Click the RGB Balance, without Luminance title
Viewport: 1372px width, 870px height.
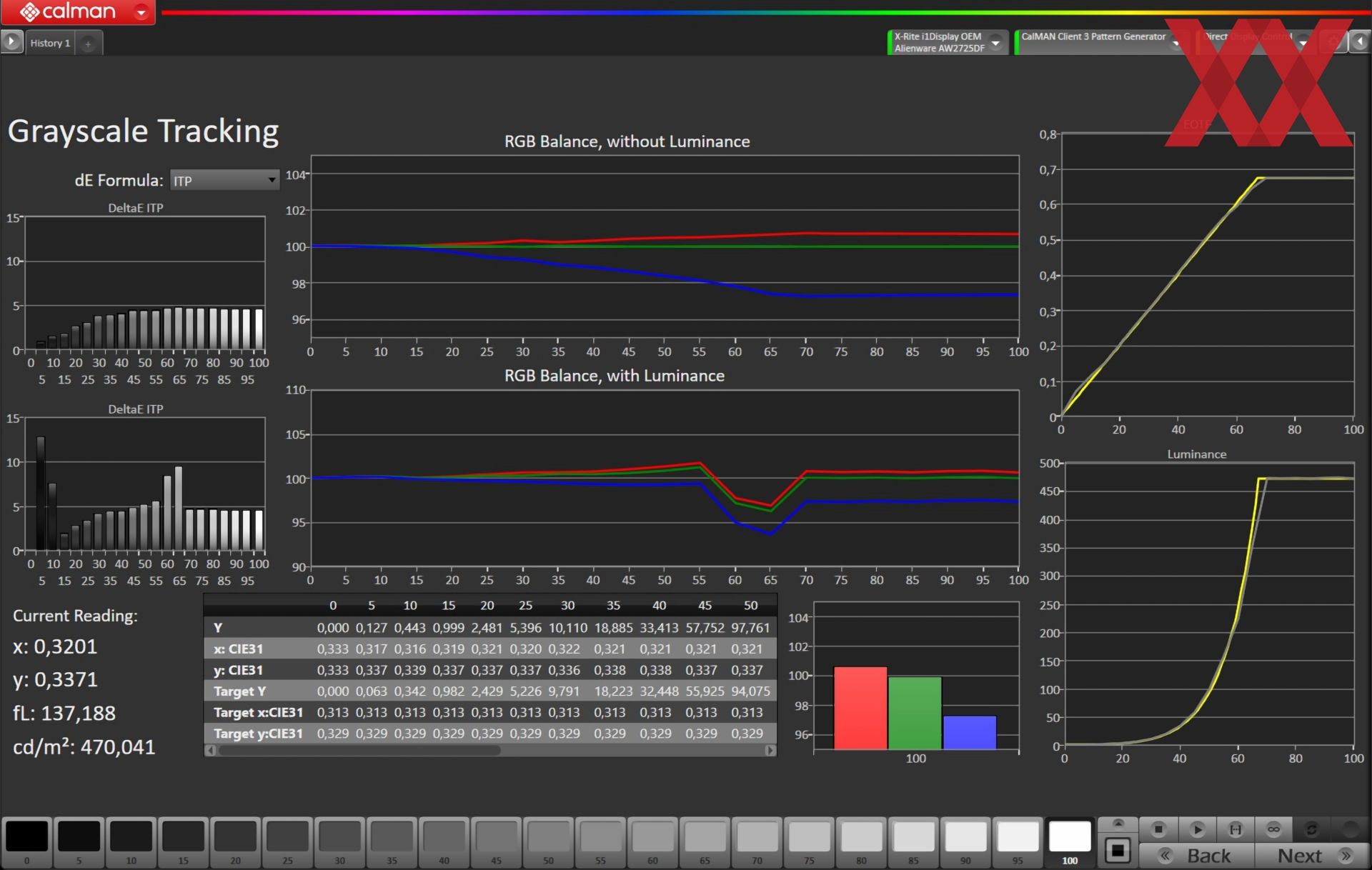pos(627,141)
